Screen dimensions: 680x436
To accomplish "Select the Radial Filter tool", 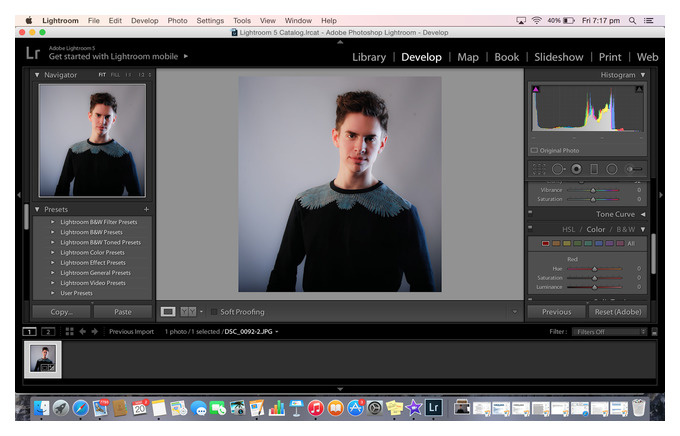I will click(611, 169).
